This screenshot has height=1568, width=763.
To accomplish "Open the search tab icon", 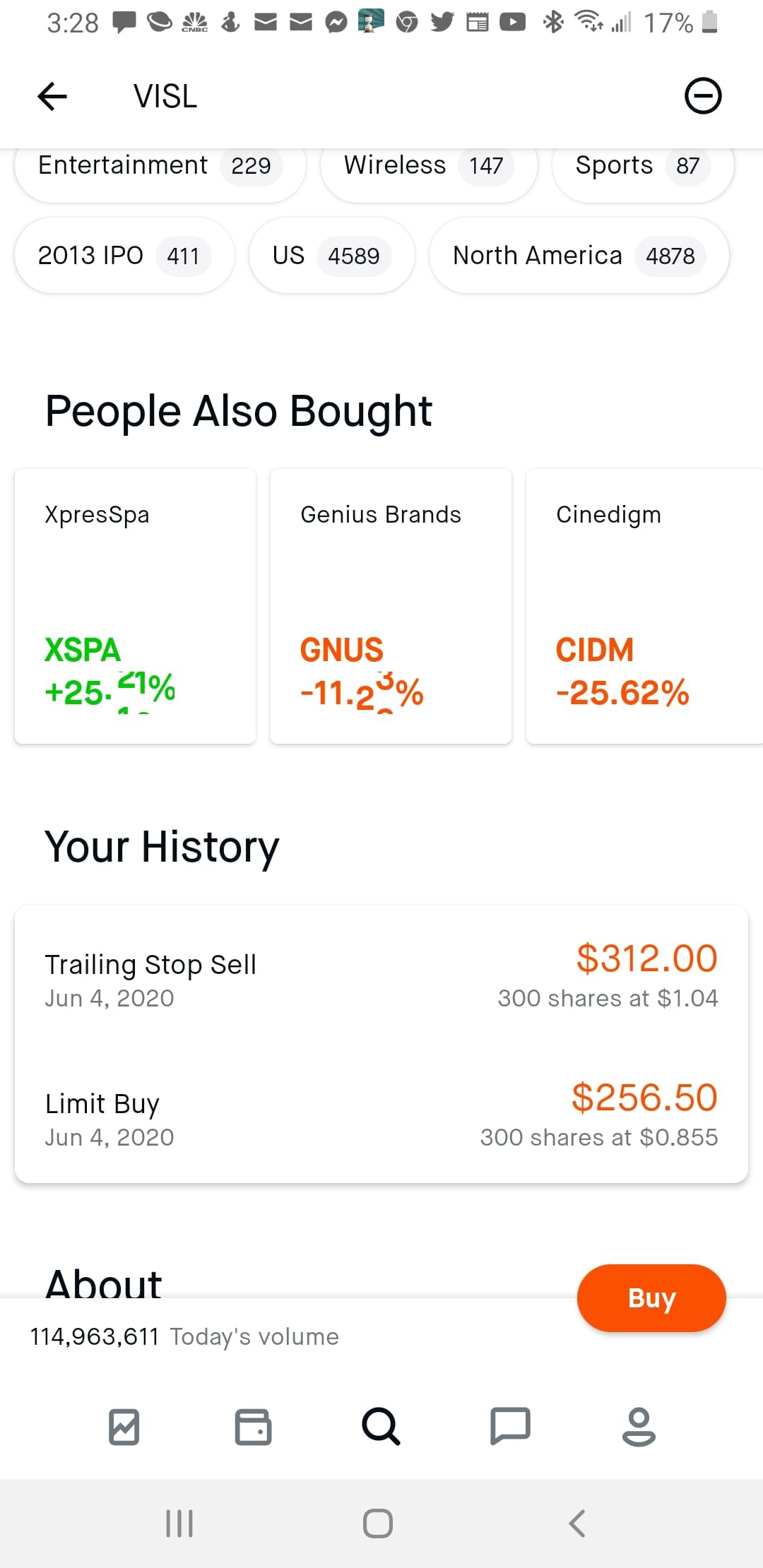I will pyautogui.click(x=381, y=1427).
